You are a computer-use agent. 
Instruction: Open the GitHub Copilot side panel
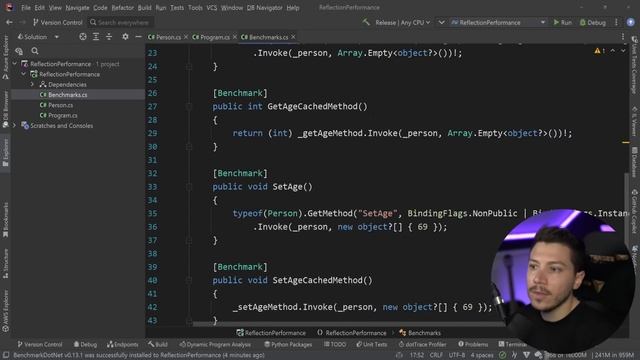pos(634,212)
